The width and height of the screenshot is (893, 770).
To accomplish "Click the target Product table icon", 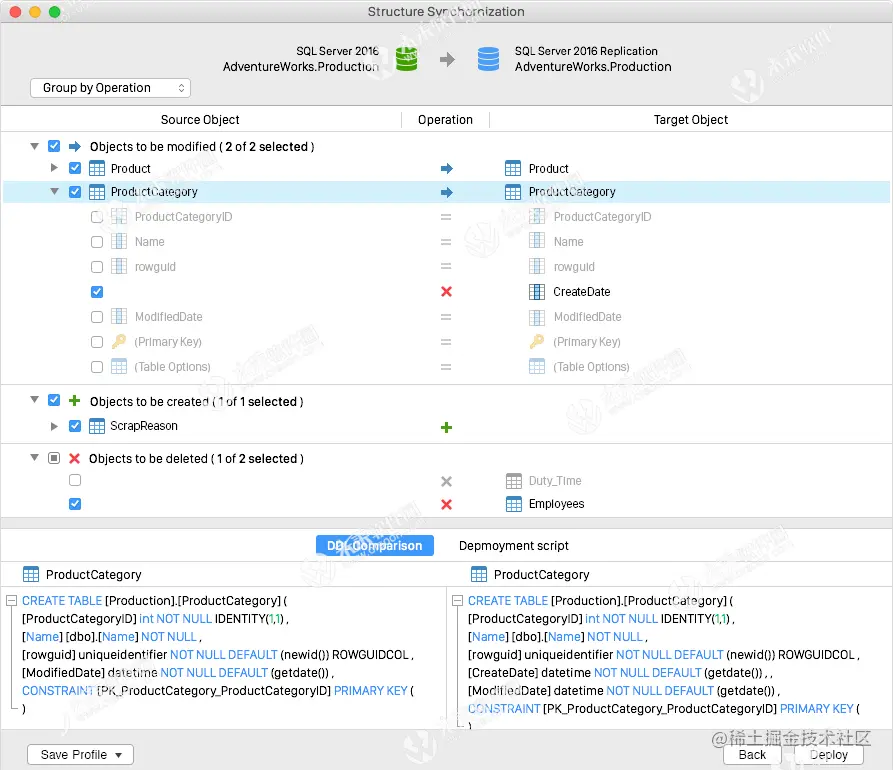I will click(513, 169).
